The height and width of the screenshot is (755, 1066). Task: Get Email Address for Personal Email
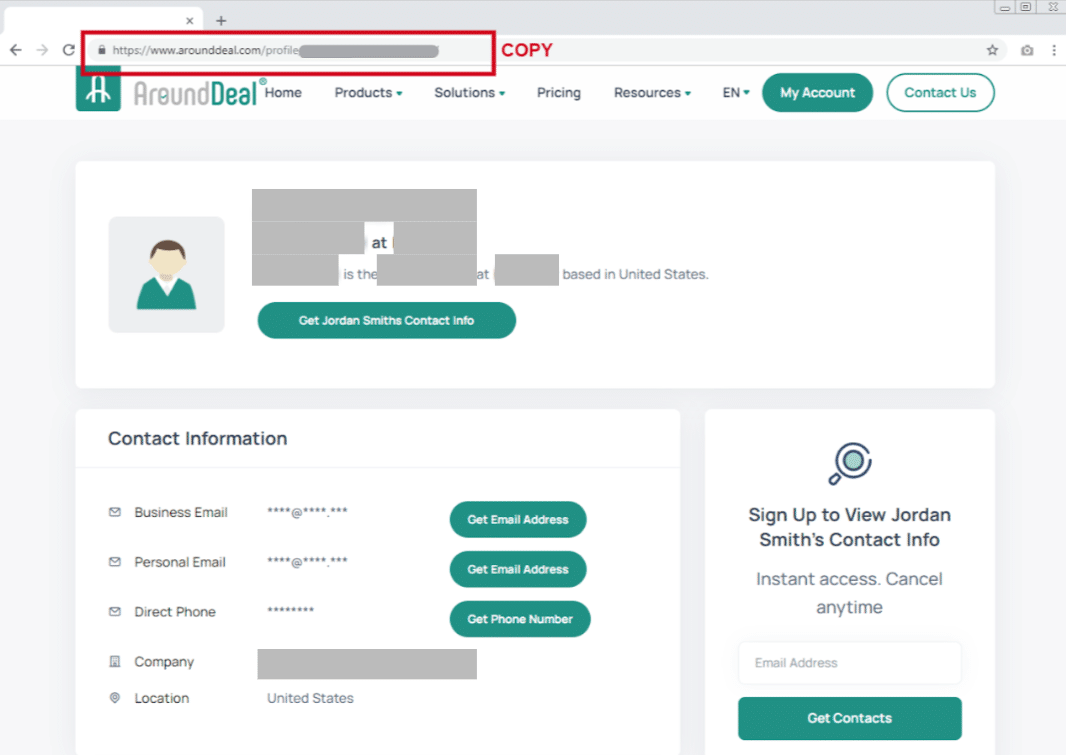tap(518, 569)
